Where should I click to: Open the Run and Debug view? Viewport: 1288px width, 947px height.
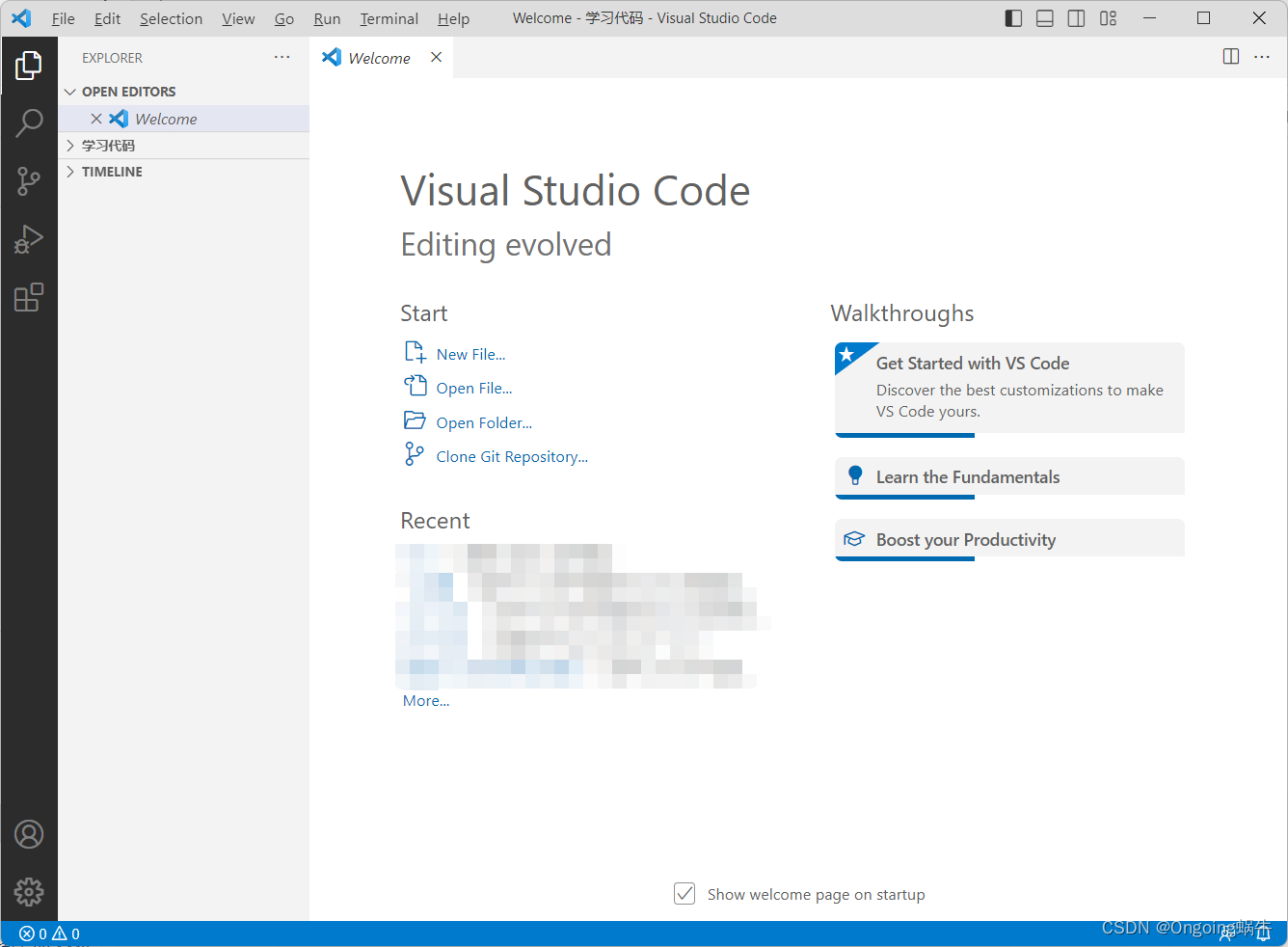(29, 239)
